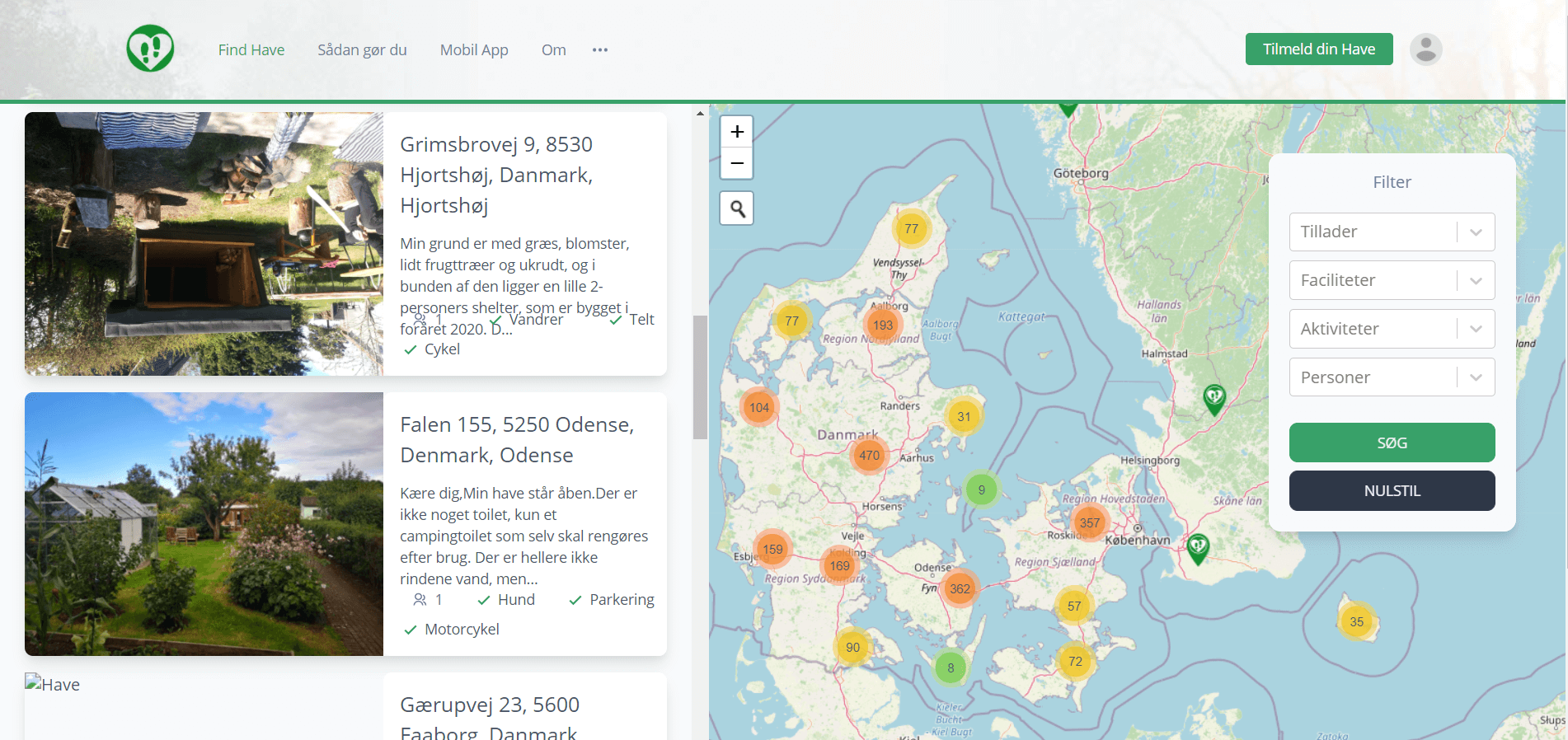Click the garden pin north of Göteborg

point(1068,109)
